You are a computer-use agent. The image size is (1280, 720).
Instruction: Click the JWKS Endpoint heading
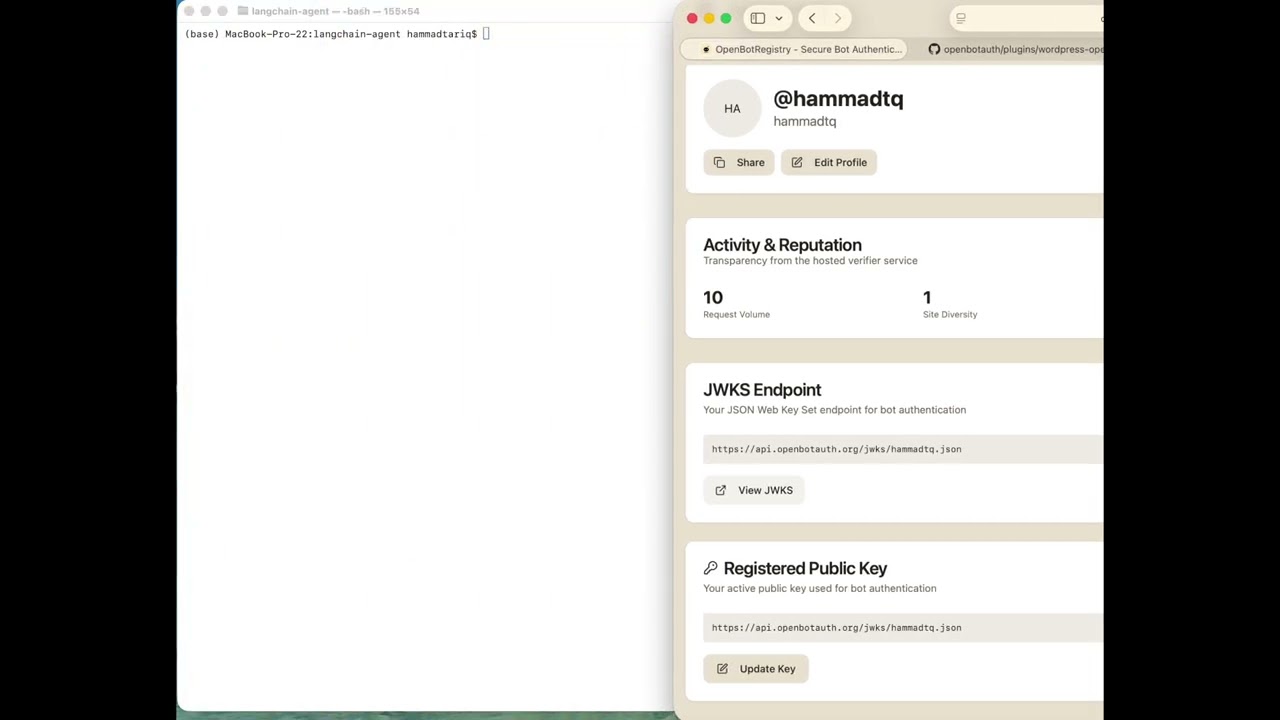point(762,390)
